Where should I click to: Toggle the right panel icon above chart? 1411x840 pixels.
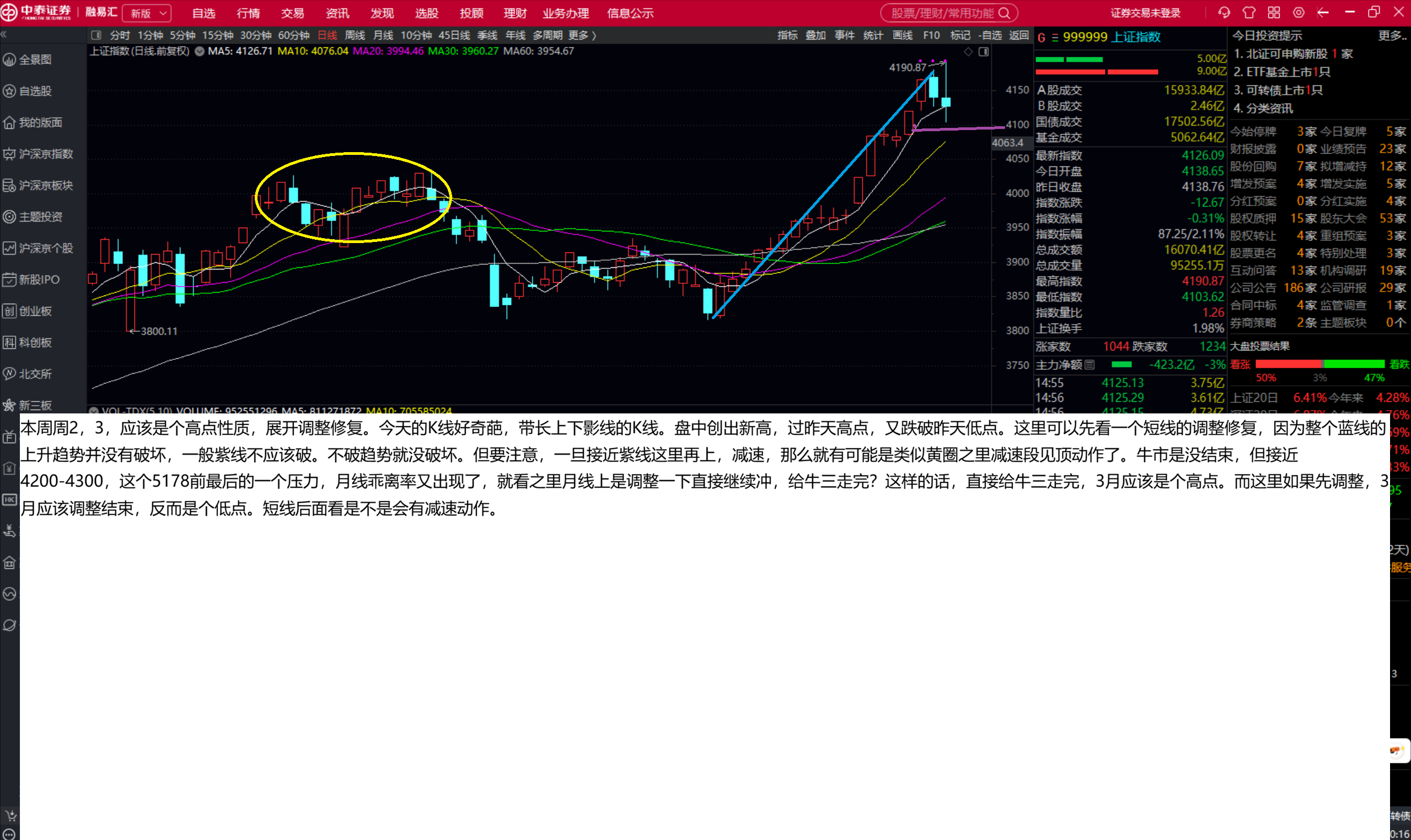(984, 51)
